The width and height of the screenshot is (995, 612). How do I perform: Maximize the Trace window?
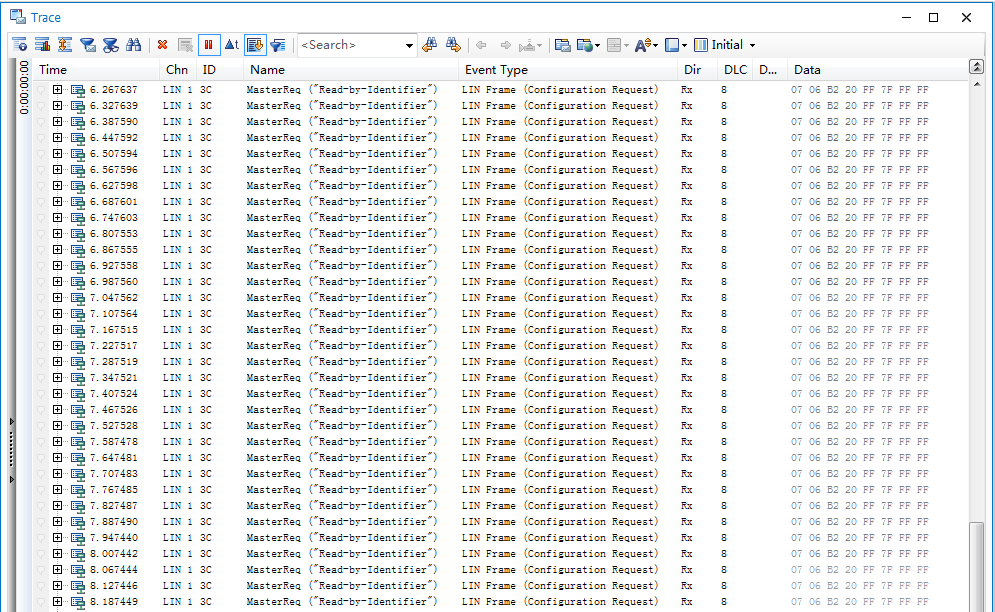933,18
